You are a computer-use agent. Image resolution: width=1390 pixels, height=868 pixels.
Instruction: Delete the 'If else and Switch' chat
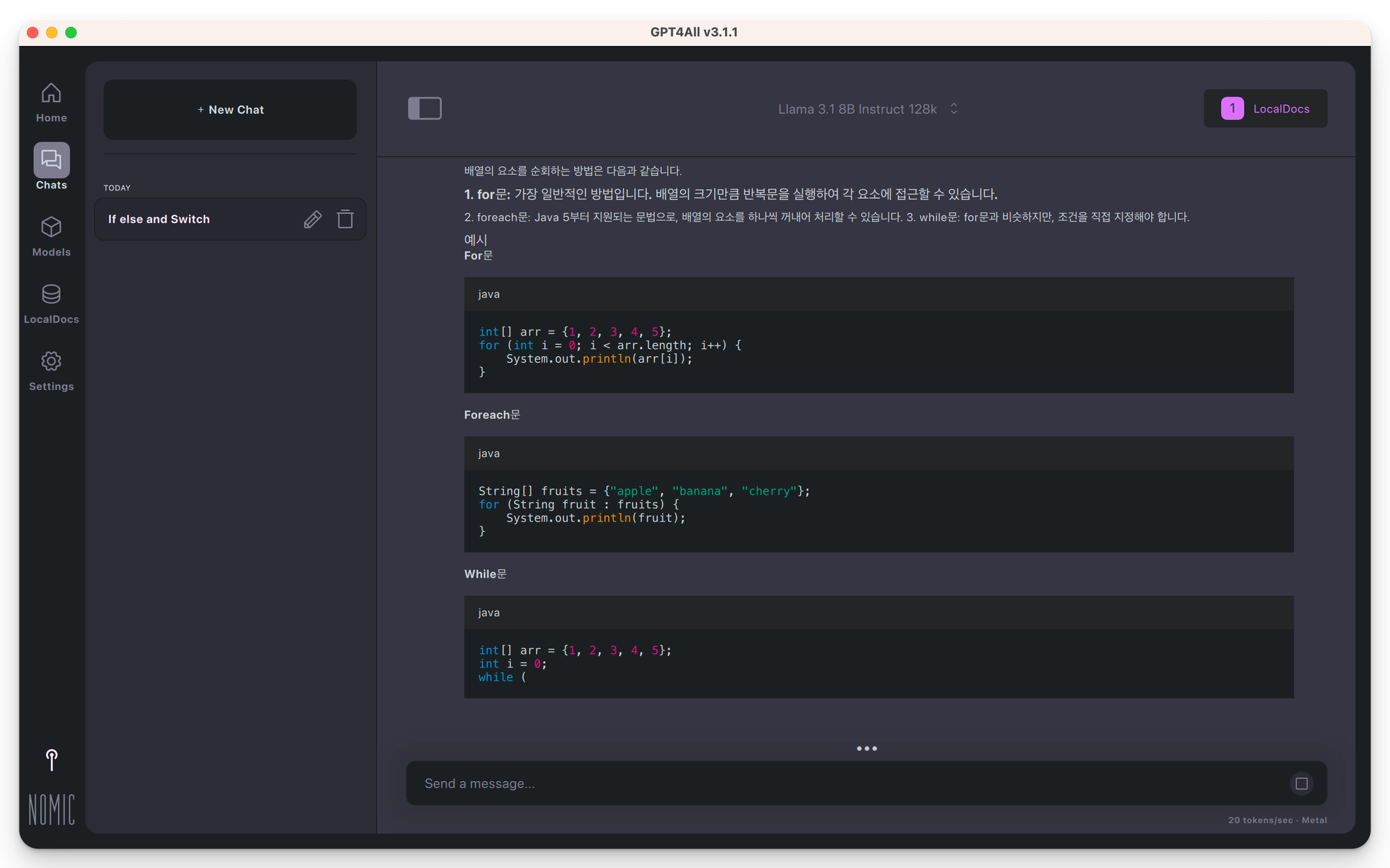345,220
